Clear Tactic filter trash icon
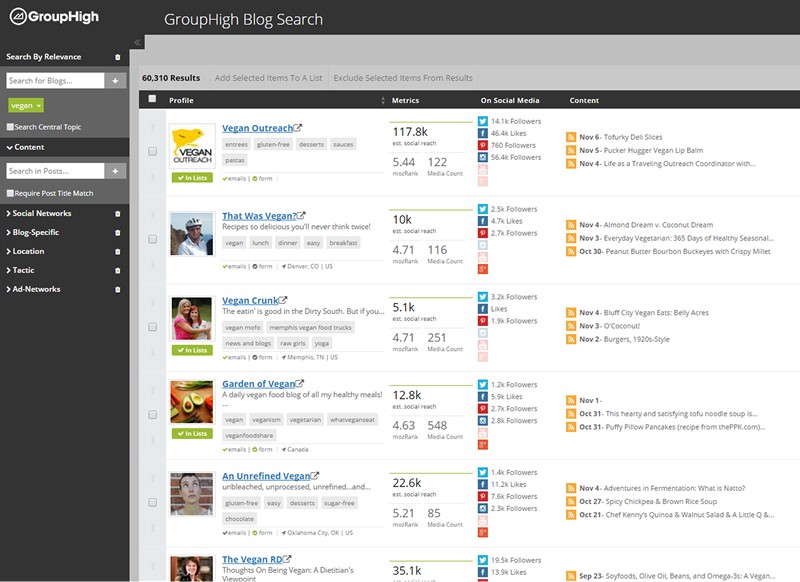Image resolution: width=800 pixels, height=582 pixels. point(118,270)
